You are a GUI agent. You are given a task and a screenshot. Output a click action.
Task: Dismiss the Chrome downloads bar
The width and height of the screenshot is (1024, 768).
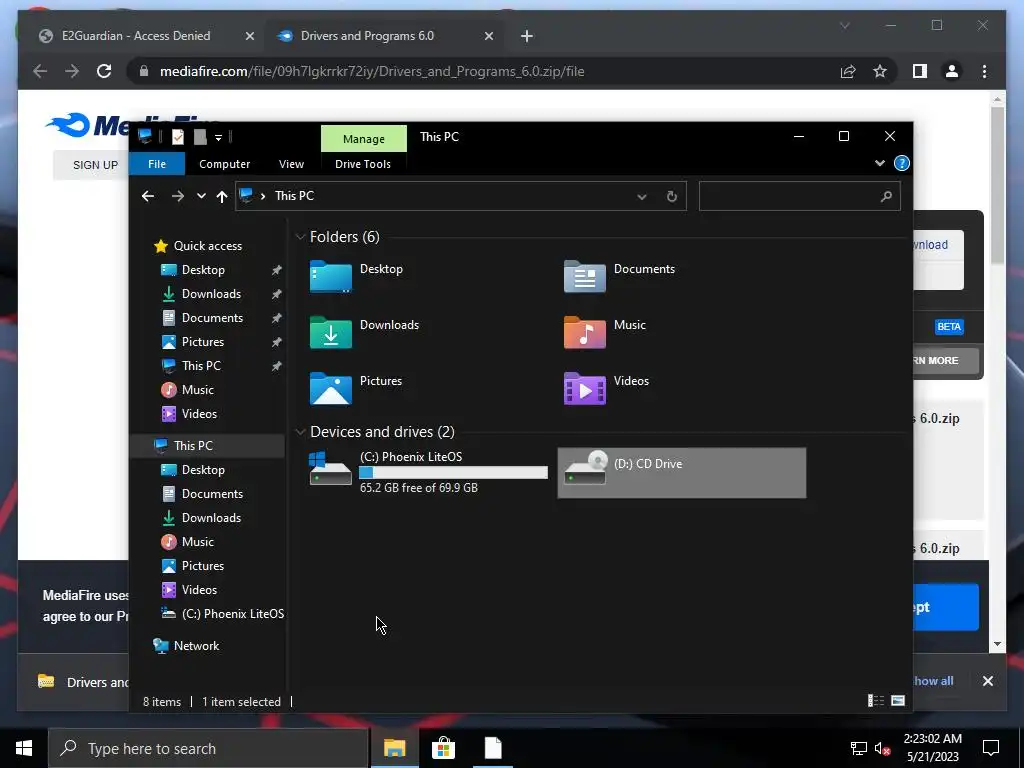pyautogui.click(x=987, y=681)
